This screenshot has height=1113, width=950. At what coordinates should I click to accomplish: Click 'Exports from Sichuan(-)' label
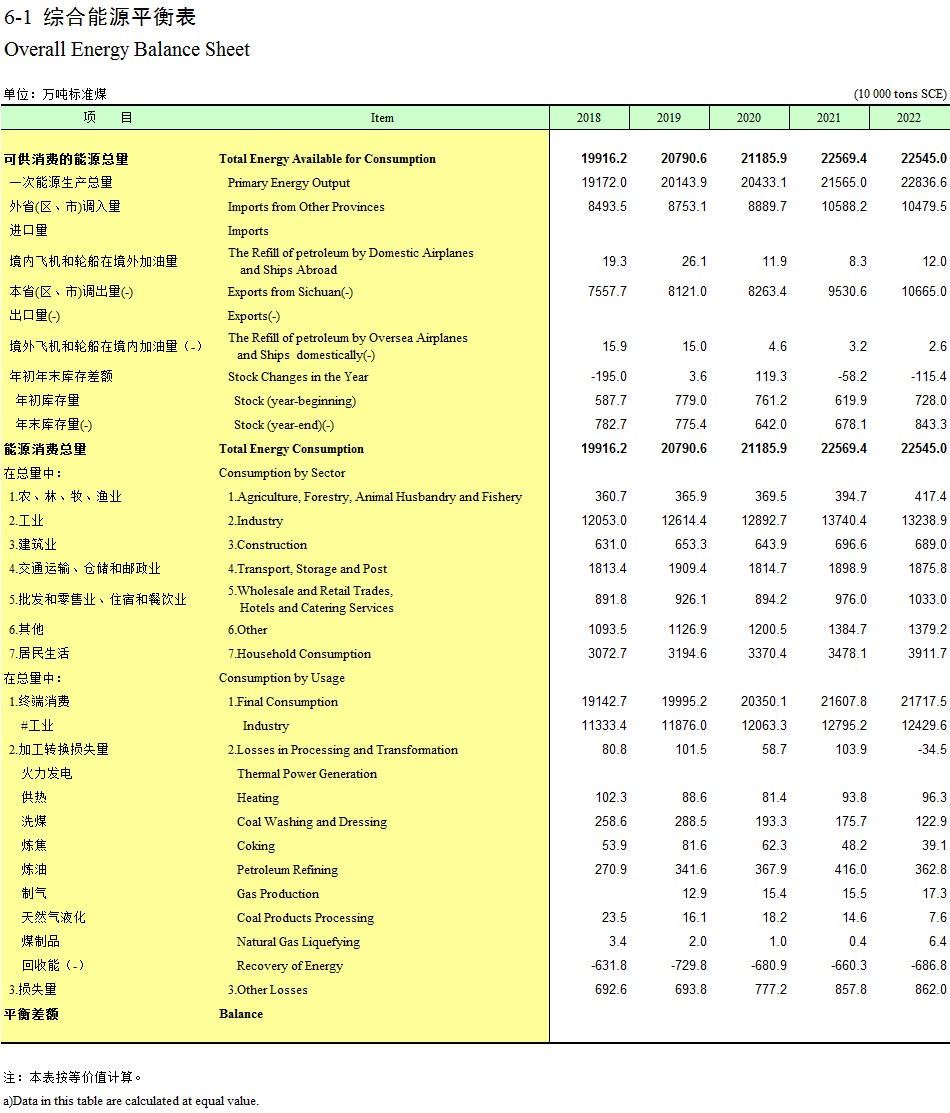pyautogui.click(x=290, y=292)
